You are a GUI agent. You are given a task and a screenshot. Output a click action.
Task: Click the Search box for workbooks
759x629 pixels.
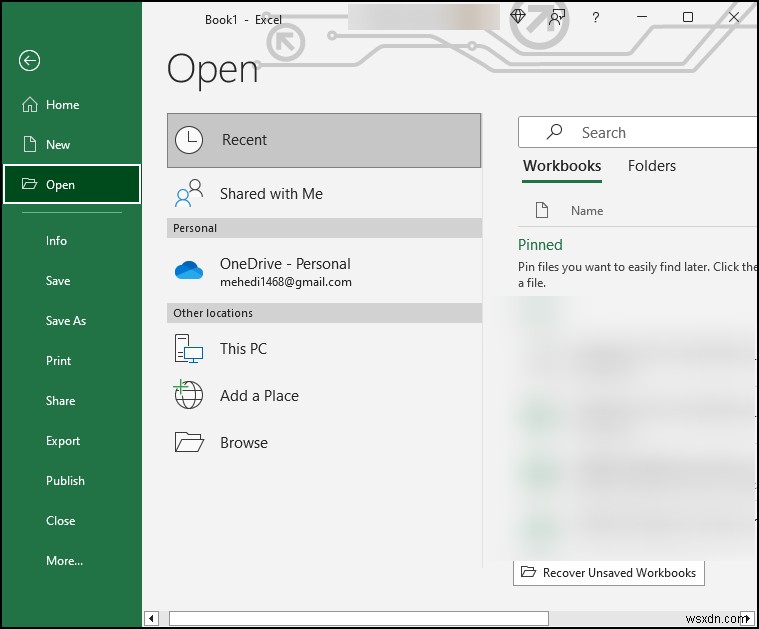coord(638,132)
